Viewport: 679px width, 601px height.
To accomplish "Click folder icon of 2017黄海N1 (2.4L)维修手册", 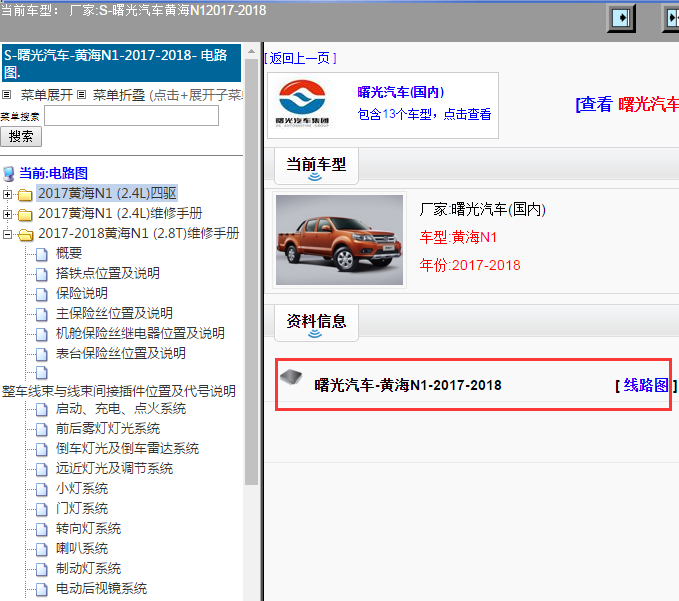I will (x=25, y=215).
